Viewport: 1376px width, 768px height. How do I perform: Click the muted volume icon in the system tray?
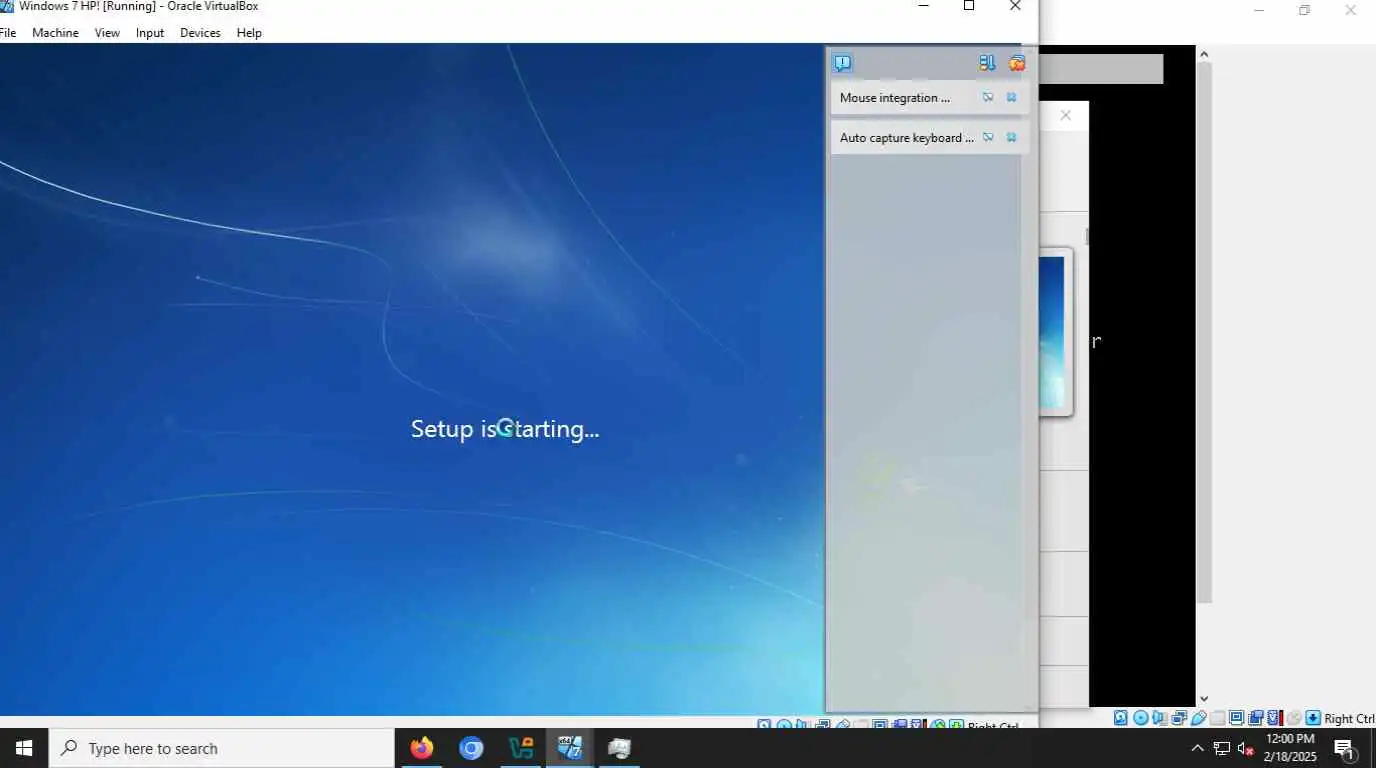pyautogui.click(x=1246, y=748)
